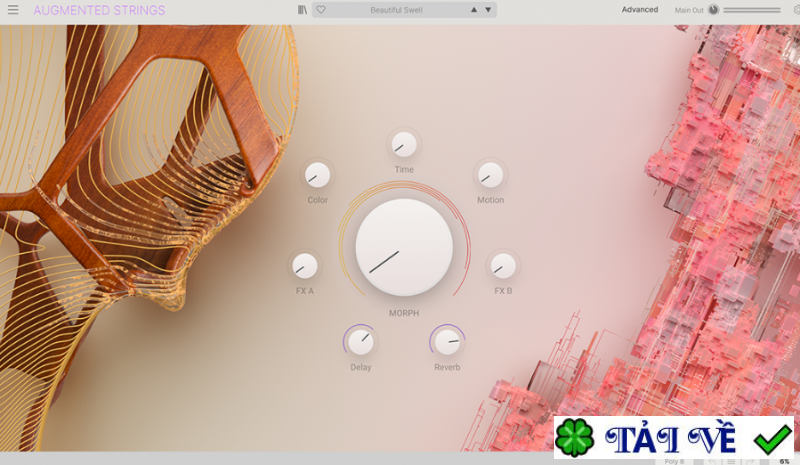Click the MORPH label
Viewport: 800px width, 465px height.
click(x=404, y=313)
